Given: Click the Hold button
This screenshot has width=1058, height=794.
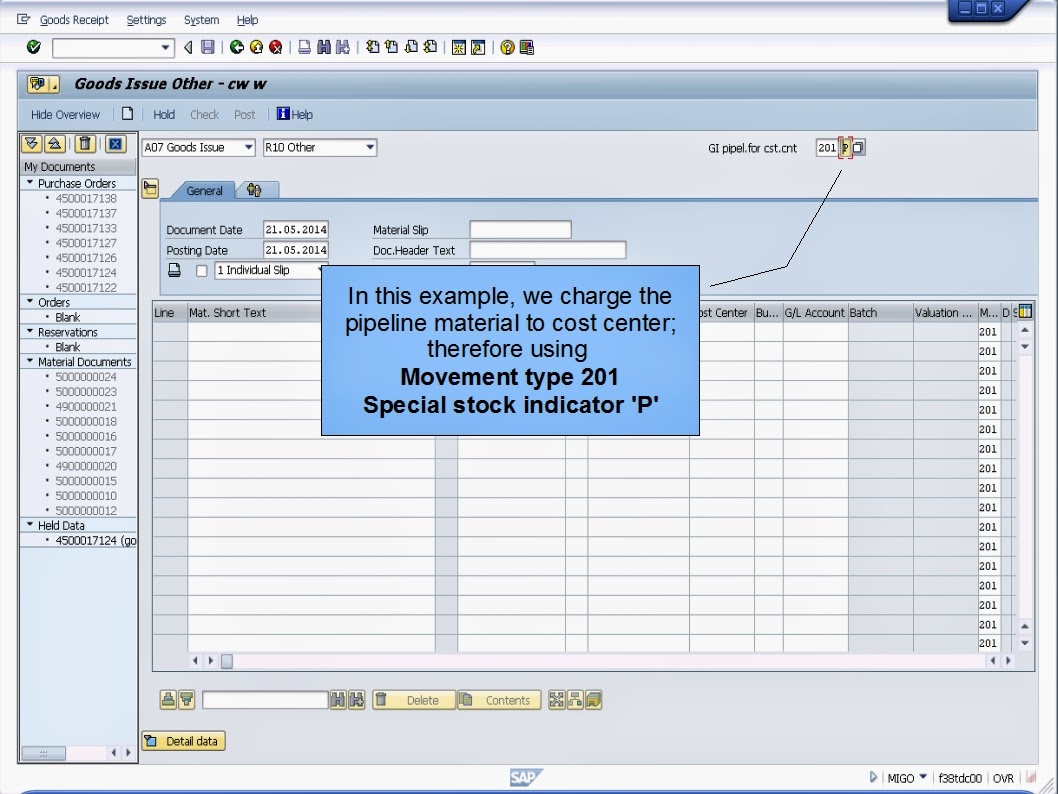Looking at the screenshot, I should (x=164, y=115).
